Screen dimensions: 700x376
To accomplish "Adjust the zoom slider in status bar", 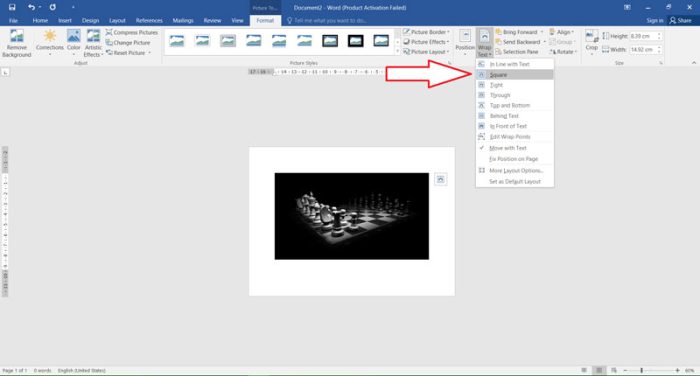I will click(x=642, y=370).
